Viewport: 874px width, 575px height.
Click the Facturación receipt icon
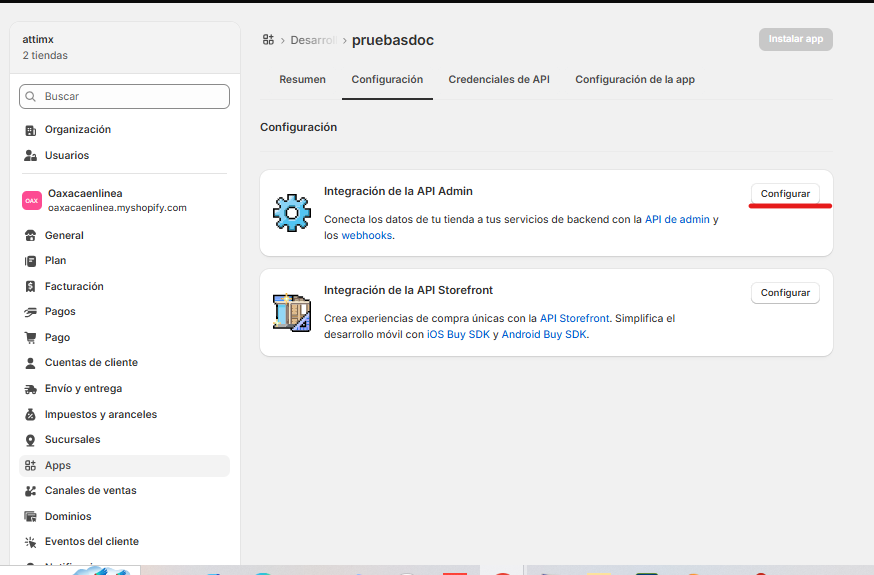(x=31, y=286)
